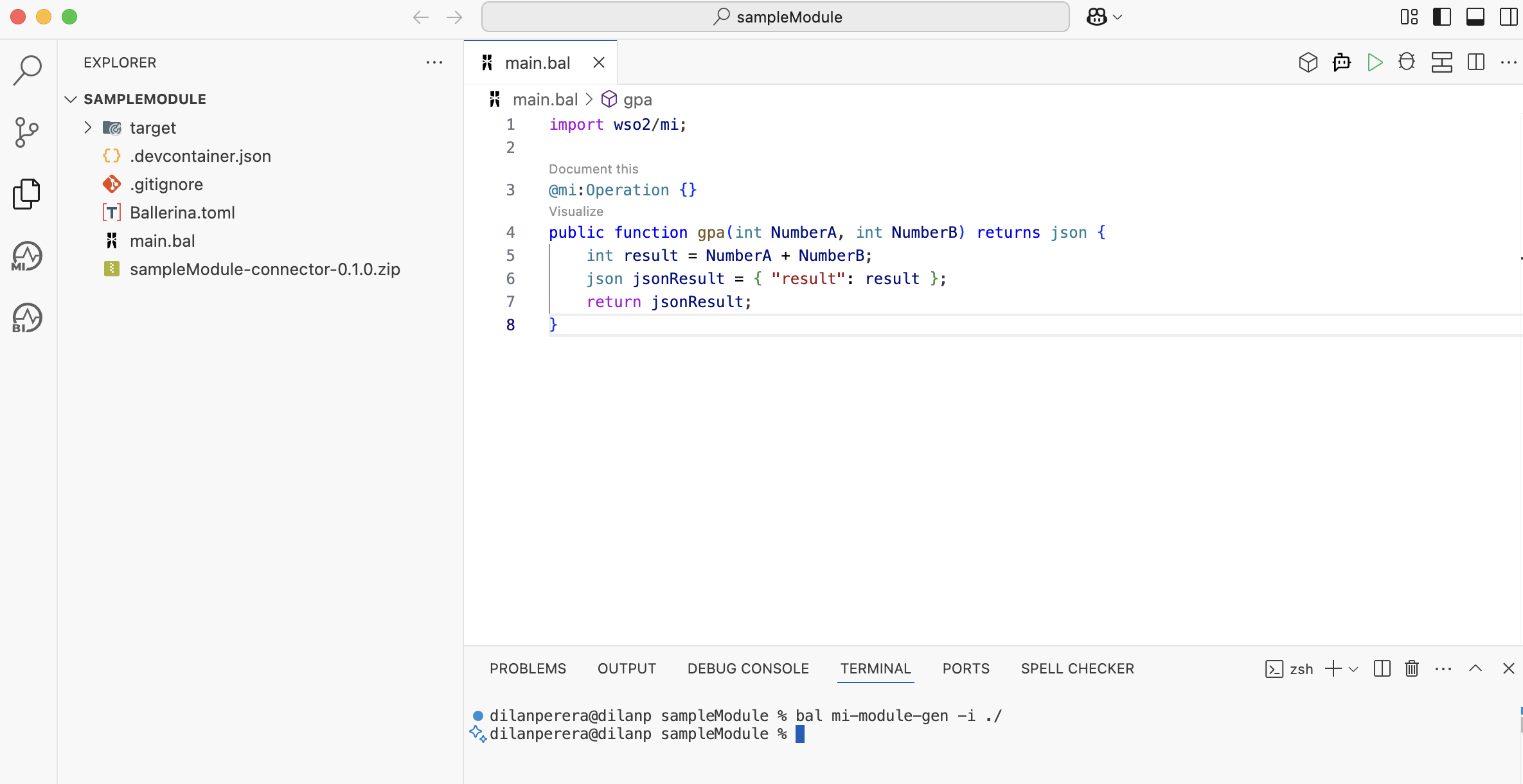This screenshot has width=1523, height=784.
Task: Click the Visualize code lens above the gpa function
Action: click(576, 211)
